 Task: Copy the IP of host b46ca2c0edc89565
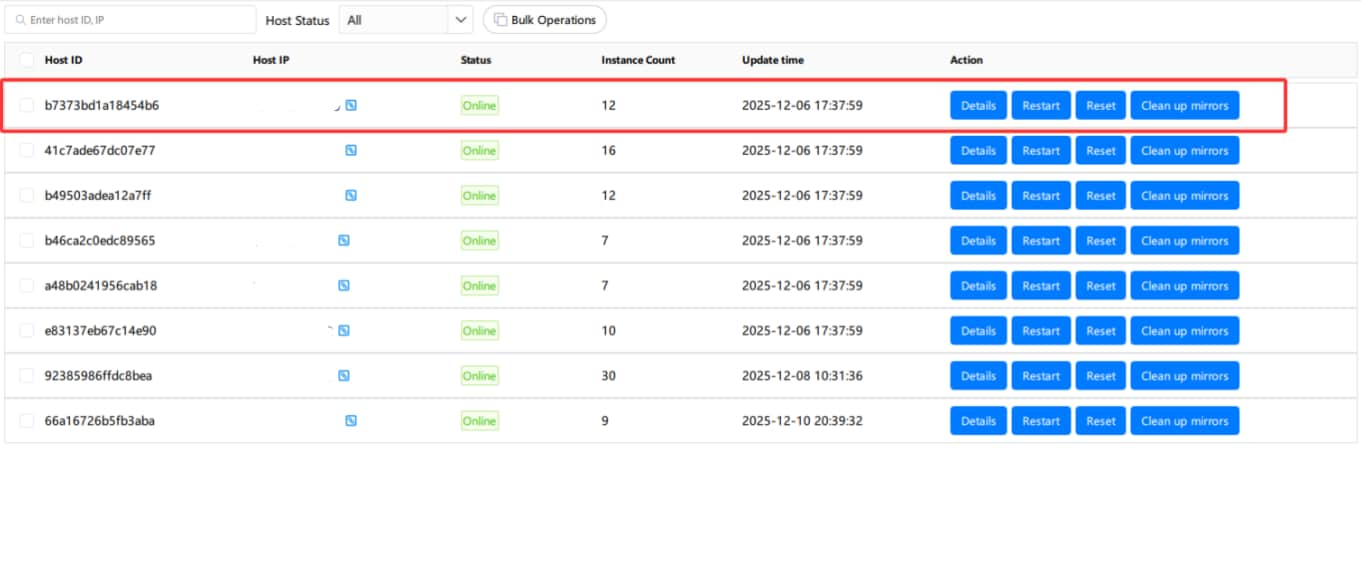344,240
